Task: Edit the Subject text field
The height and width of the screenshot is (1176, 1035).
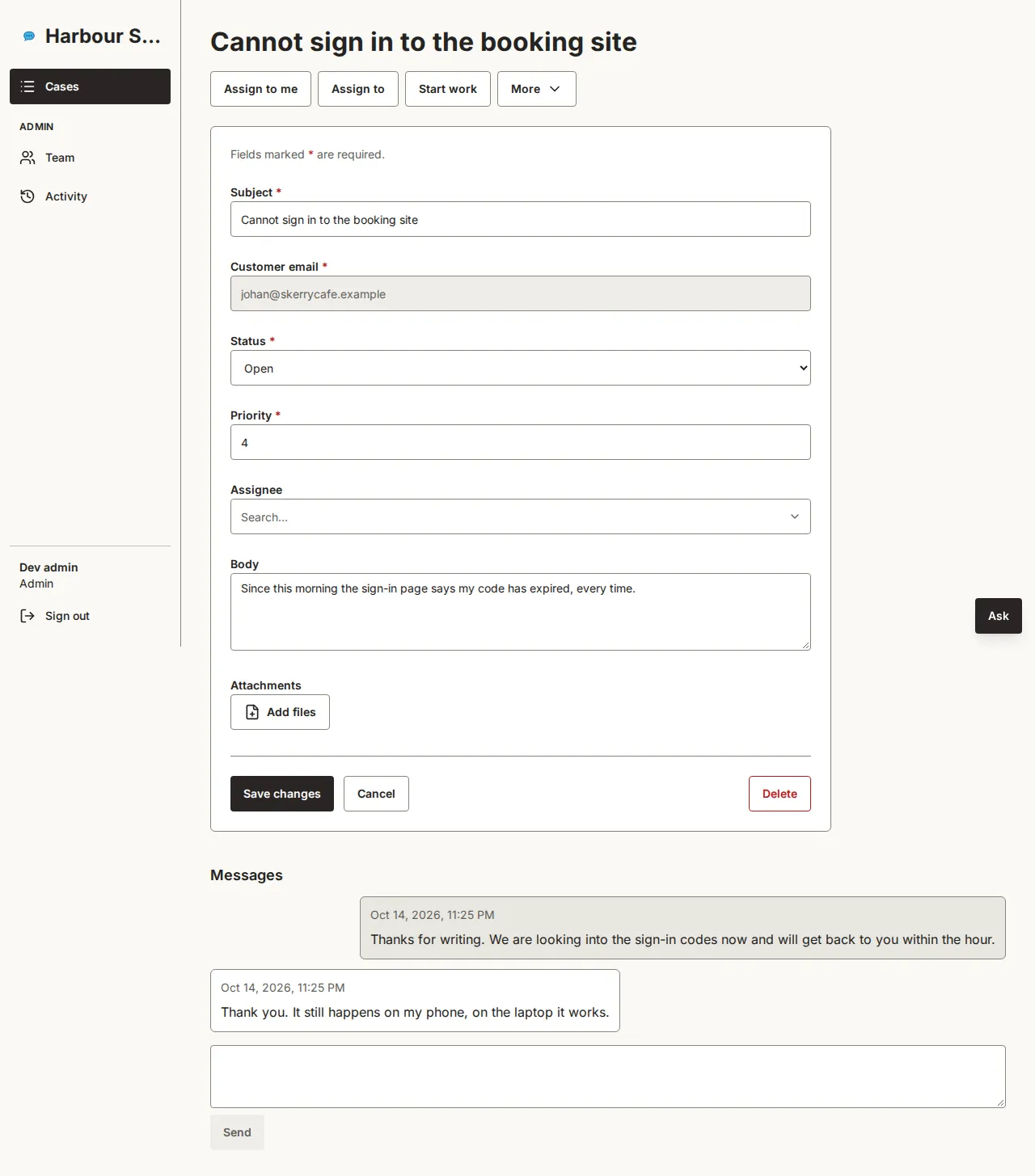Action: [x=521, y=219]
